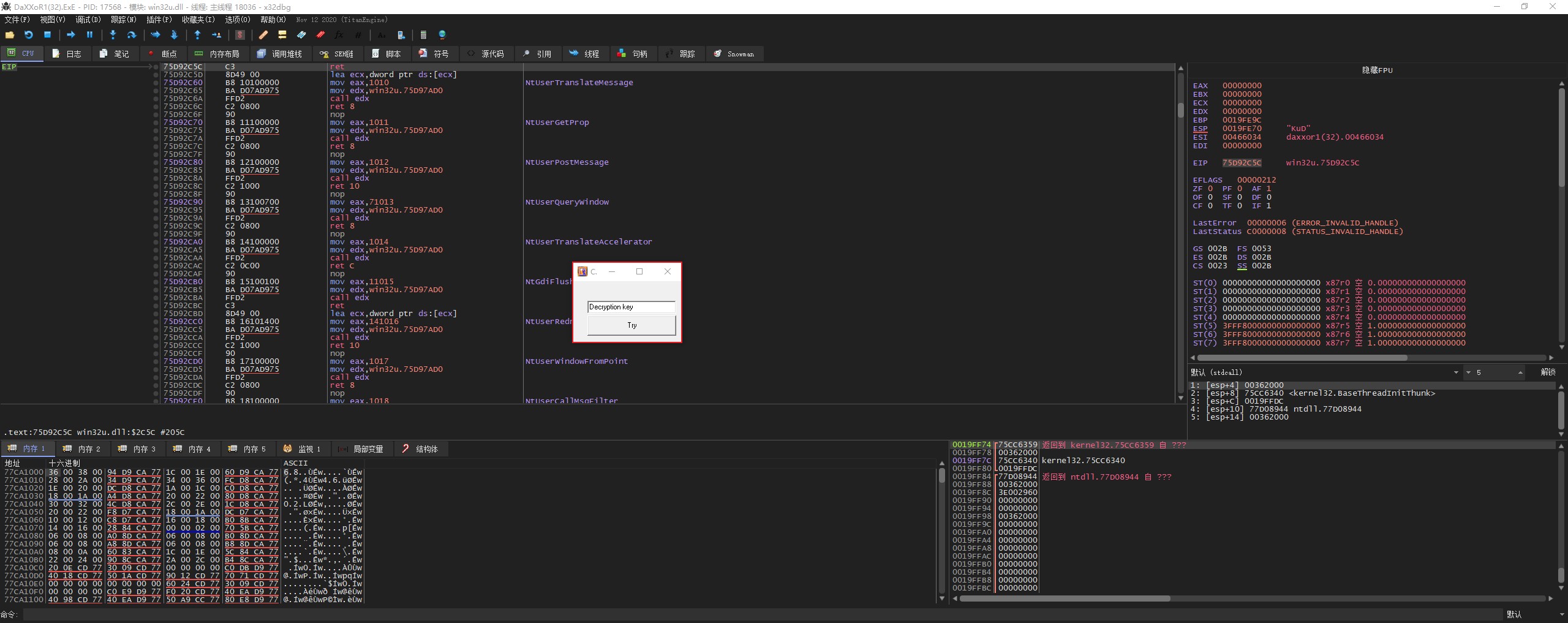Pause execution with the pause icon

point(89,35)
